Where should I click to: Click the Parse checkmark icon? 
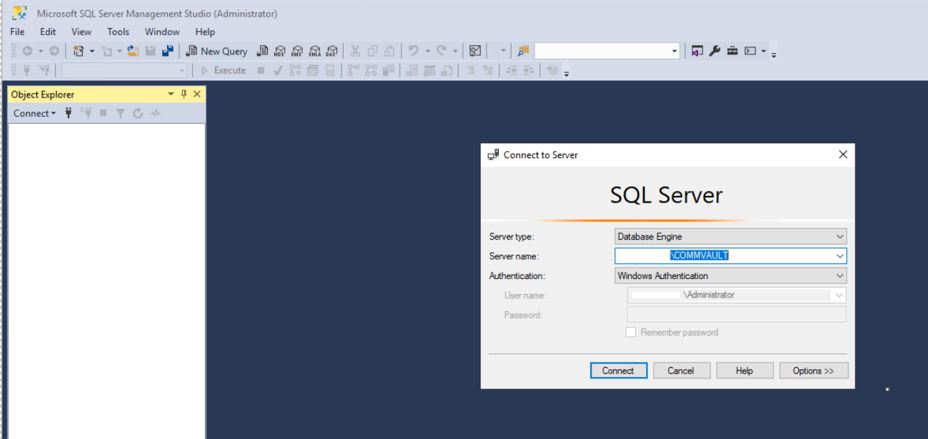tap(278, 70)
